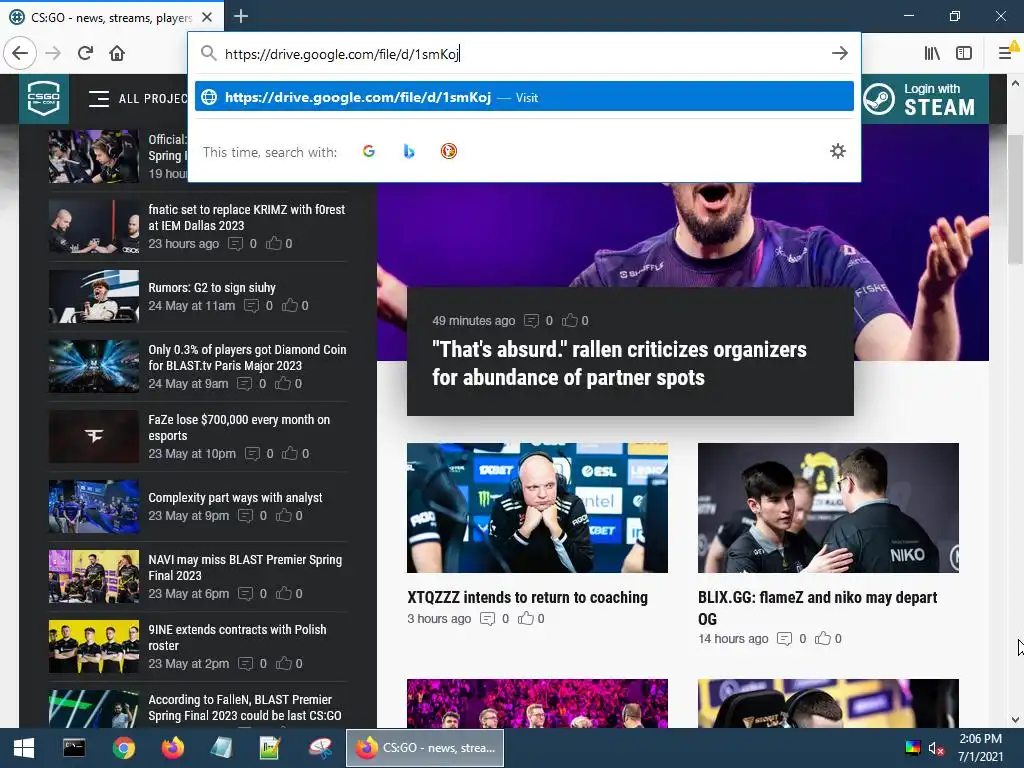Search with DuckDuckGo one-off engine
The height and width of the screenshot is (768, 1024).
[x=449, y=152]
